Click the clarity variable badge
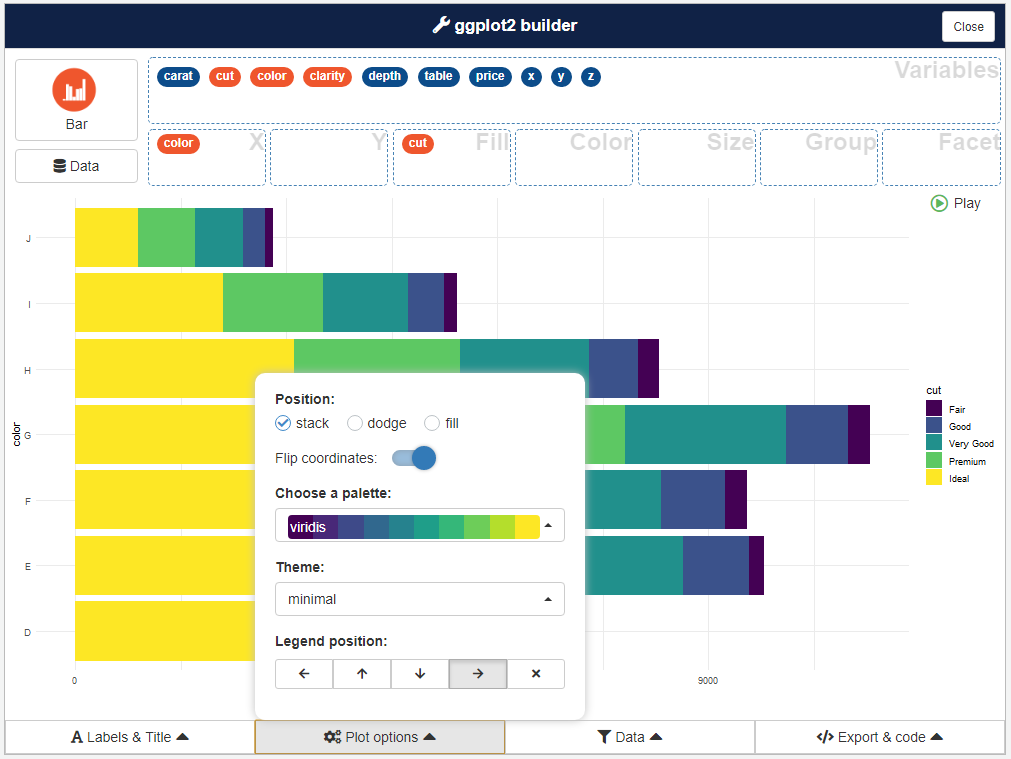Screen dimensions: 1011x759 click(x=327, y=76)
